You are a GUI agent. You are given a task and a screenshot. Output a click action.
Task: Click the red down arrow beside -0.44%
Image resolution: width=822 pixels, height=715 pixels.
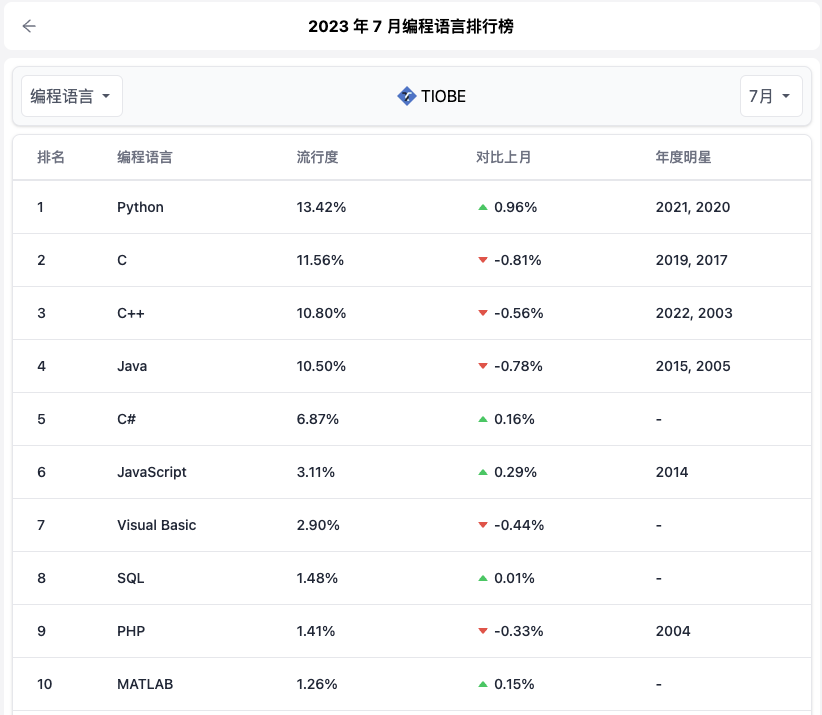pos(483,525)
